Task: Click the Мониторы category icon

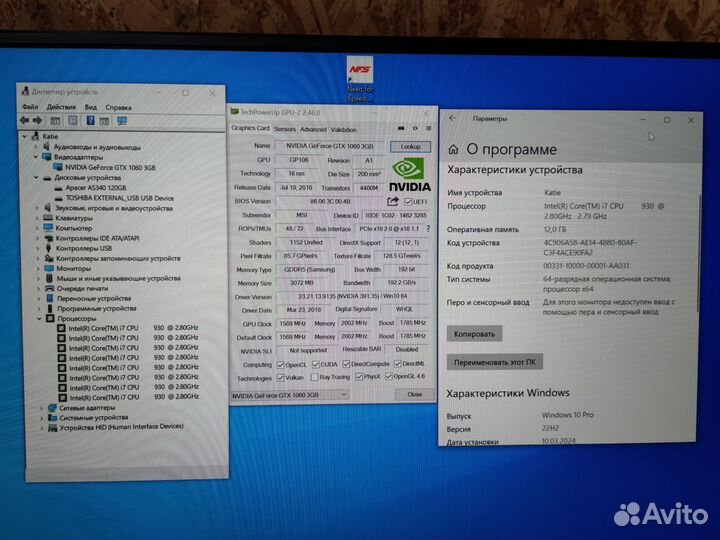Action: [49, 268]
